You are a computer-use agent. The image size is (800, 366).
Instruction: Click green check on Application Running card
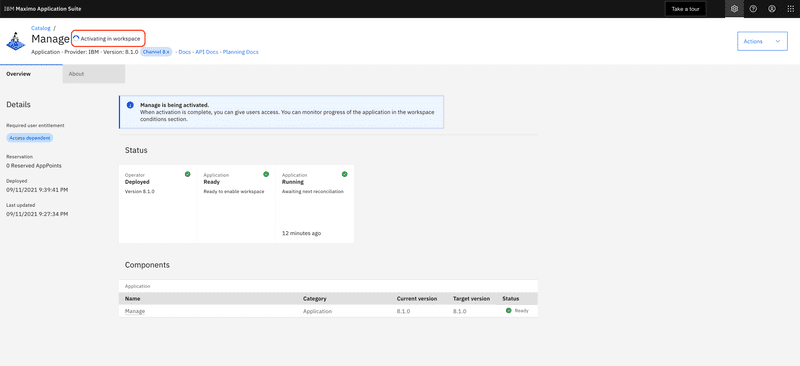(344, 174)
